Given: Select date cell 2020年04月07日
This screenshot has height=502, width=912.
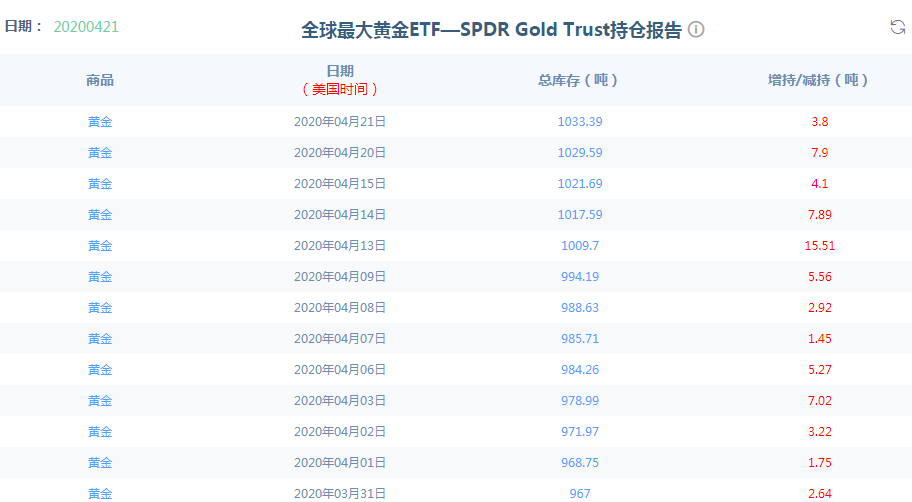Looking at the screenshot, I should [340, 339].
